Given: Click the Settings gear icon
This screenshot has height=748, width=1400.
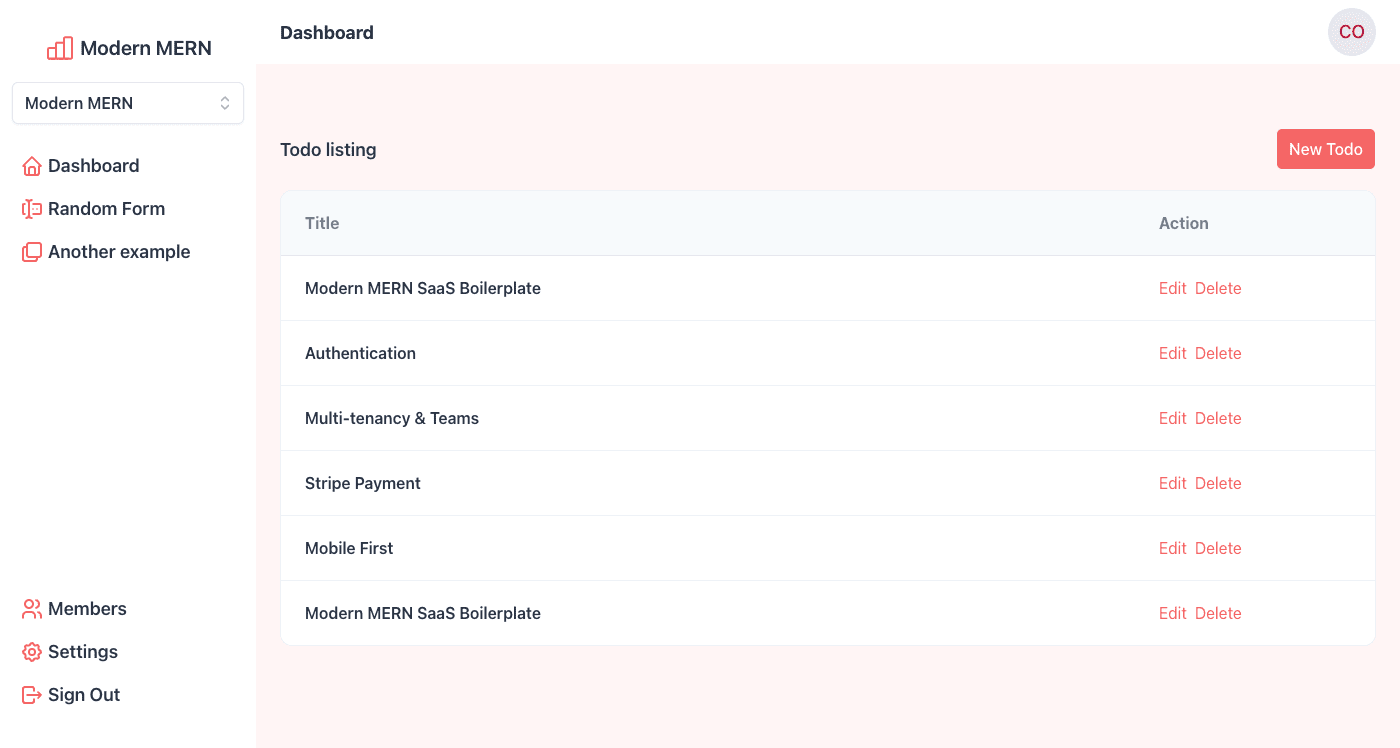Looking at the screenshot, I should 31,651.
